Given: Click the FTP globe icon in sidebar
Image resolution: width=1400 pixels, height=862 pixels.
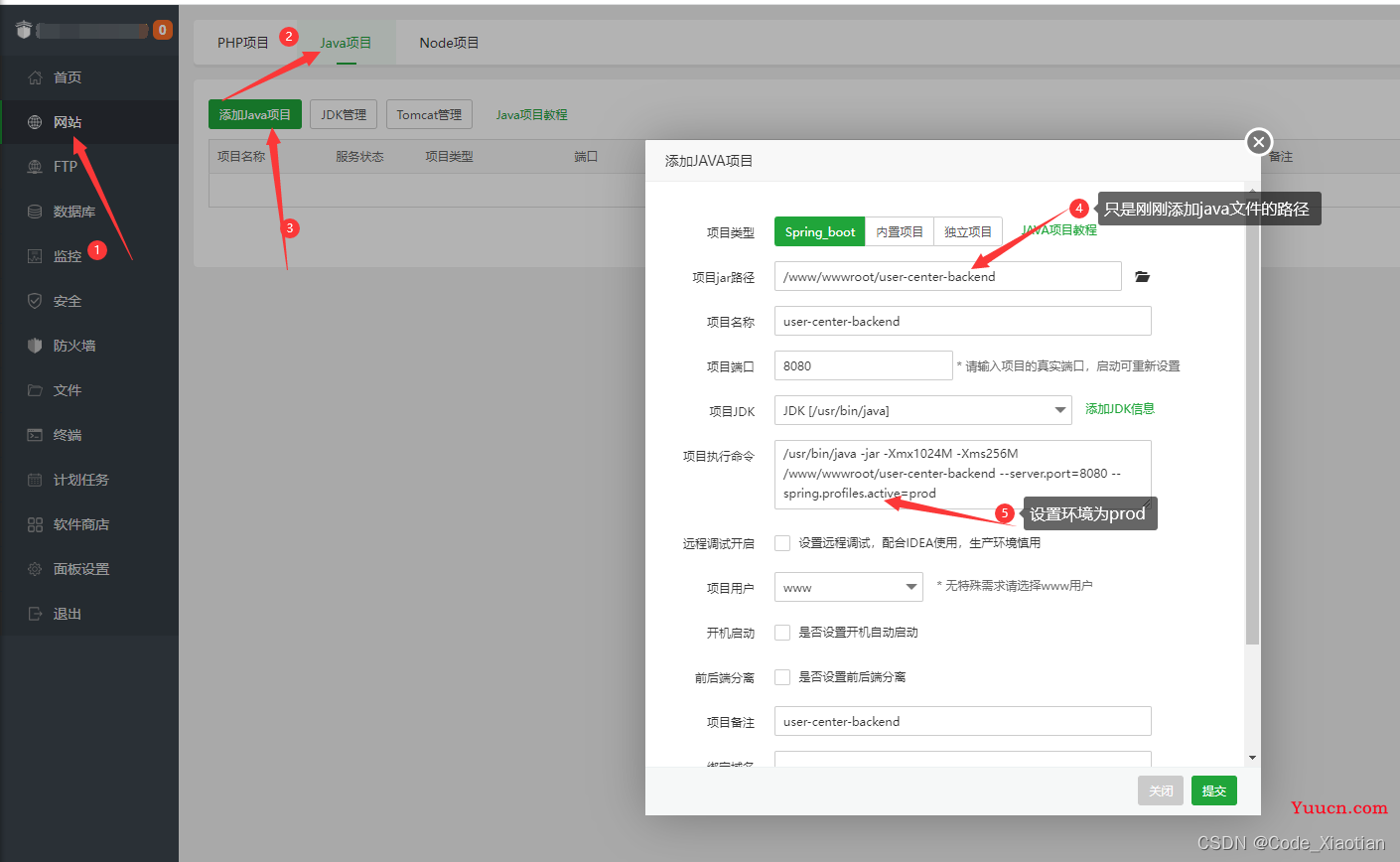Looking at the screenshot, I should 35,167.
